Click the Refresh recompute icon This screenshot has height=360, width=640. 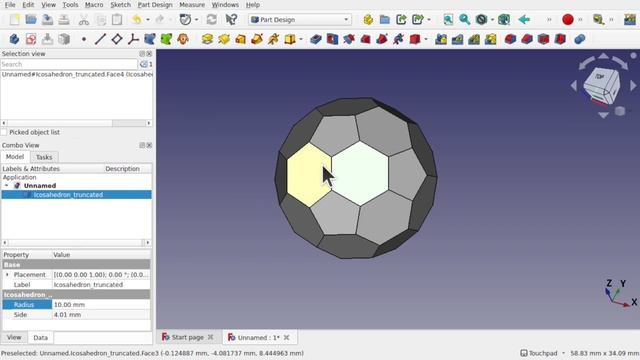211,20
